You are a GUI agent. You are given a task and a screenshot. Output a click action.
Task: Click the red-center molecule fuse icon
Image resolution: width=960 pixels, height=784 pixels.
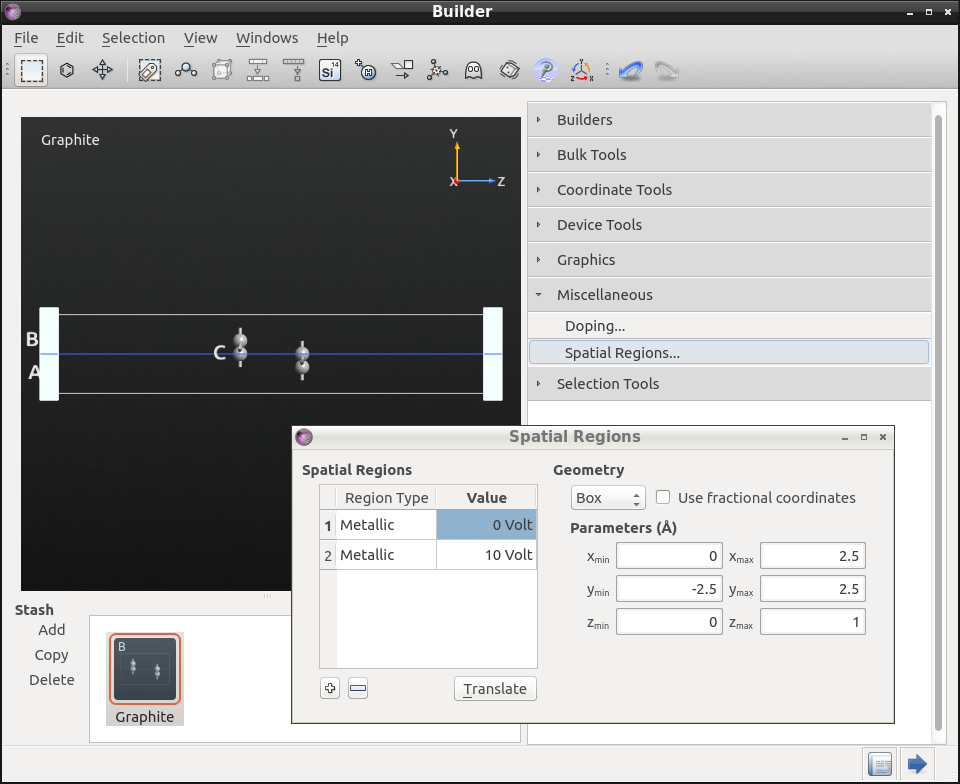coord(438,71)
